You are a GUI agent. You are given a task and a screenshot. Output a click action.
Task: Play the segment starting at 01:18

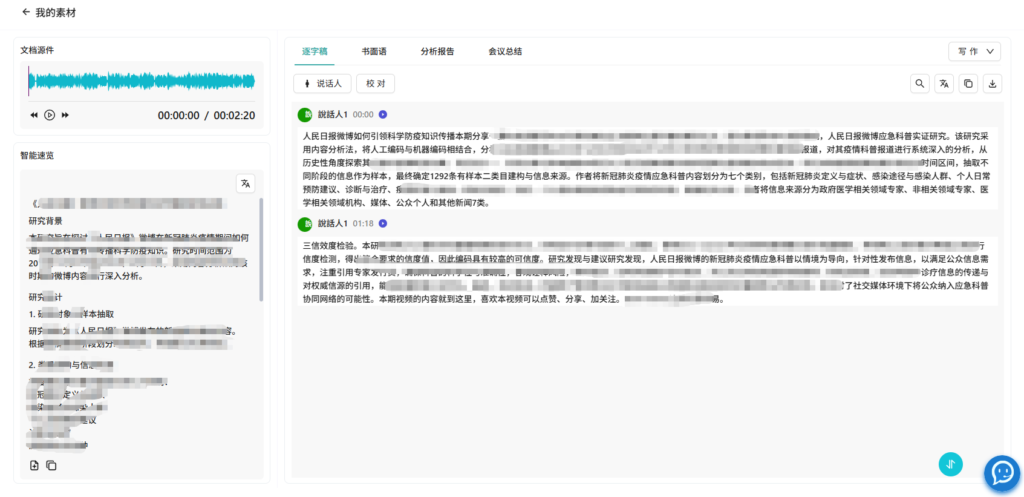pos(383,224)
